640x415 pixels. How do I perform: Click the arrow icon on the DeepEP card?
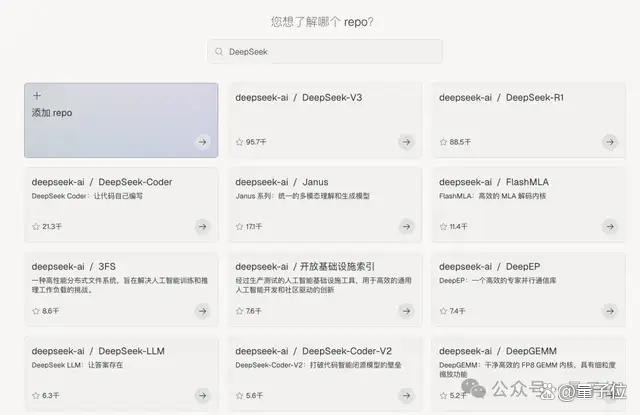(x=610, y=311)
